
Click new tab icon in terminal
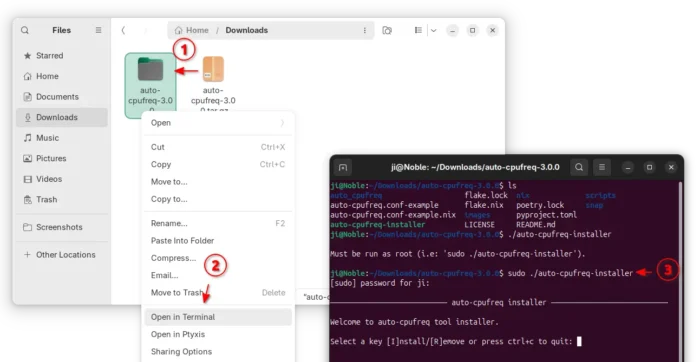(x=343, y=168)
